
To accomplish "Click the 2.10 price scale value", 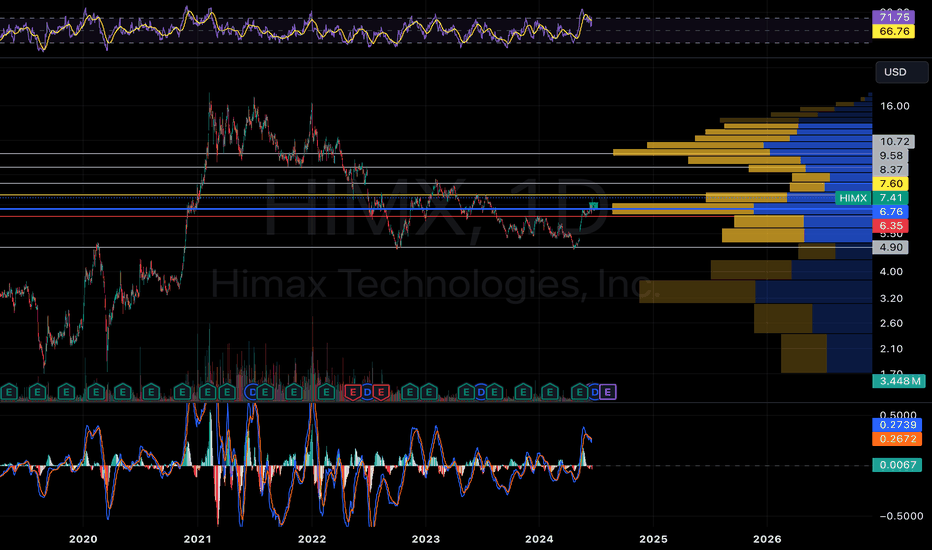I will pyautogui.click(x=891, y=349).
